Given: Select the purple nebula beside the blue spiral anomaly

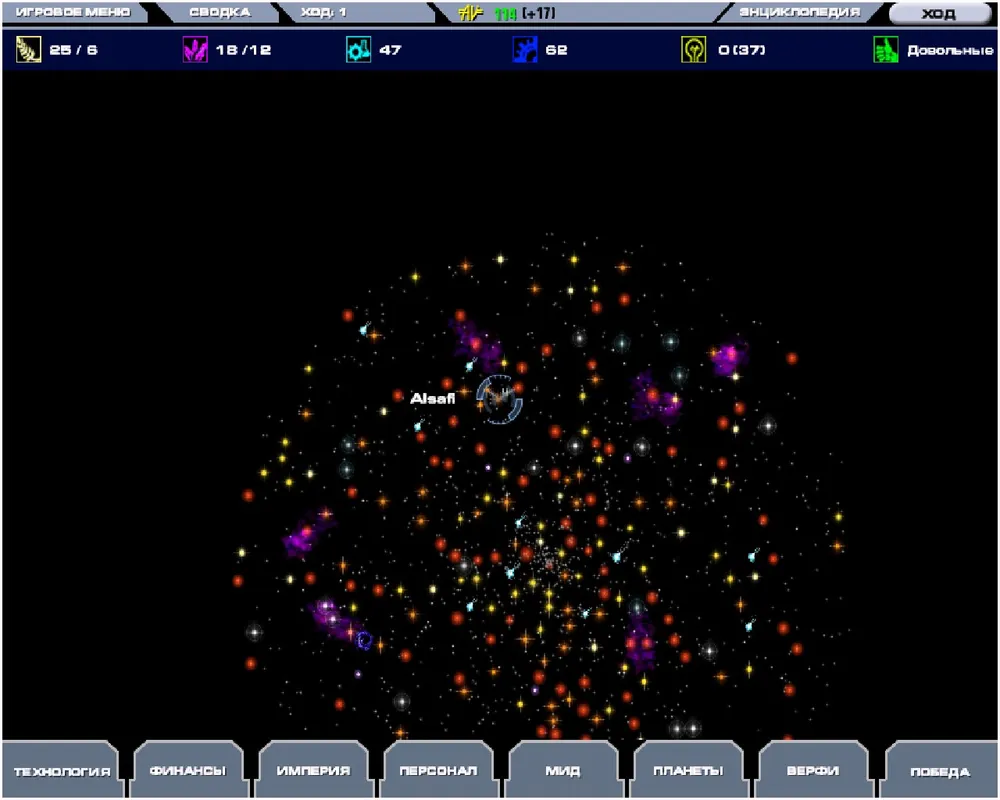Looking at the screenshot, I should click(334, 619).
